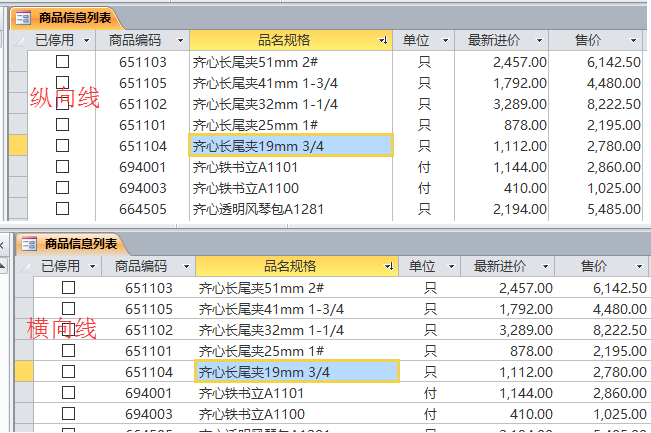Viewport: 651px width, 433px height.
Task: Select product code 651105 in upper datasheet
Action: pos(142,83)
